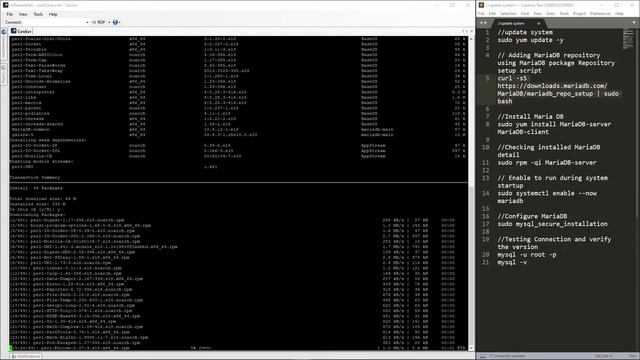Click the '//Install Maria DB' comment line
The image size is (640, 360).
coord(530,116)
